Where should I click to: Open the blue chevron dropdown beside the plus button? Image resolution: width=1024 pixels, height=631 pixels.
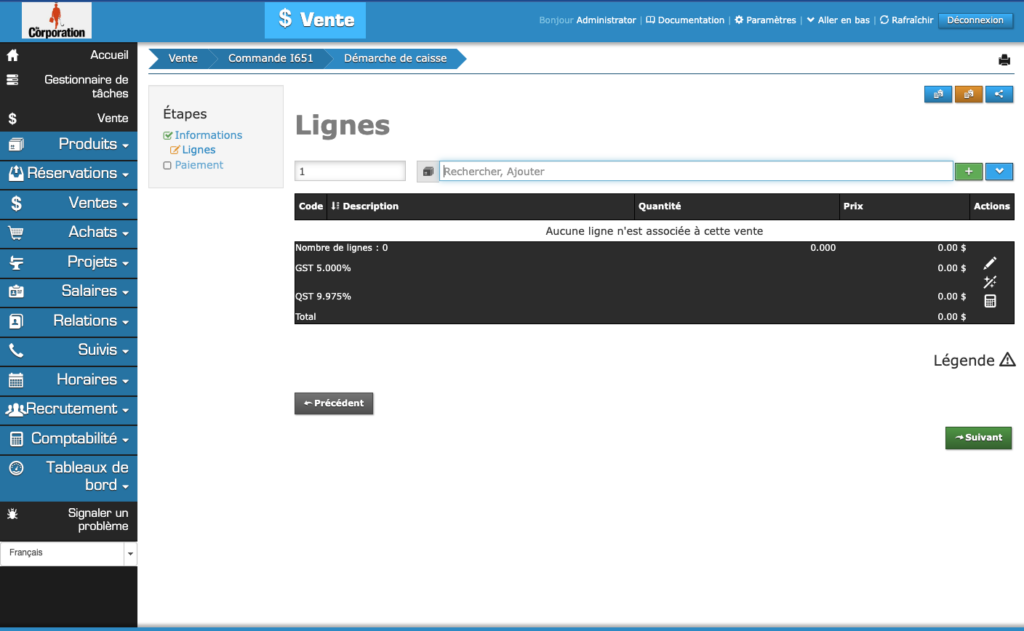[x=999, y=170]
